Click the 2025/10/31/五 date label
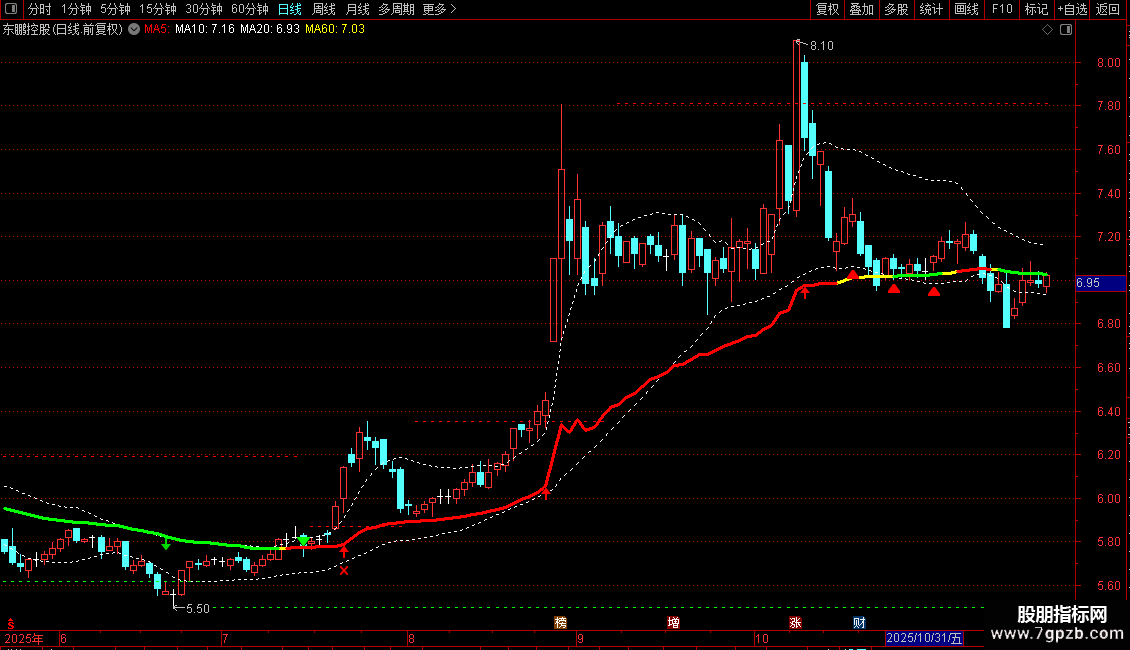The height and width of the screenshot is (650, 1130). click(x=924, y=638)
